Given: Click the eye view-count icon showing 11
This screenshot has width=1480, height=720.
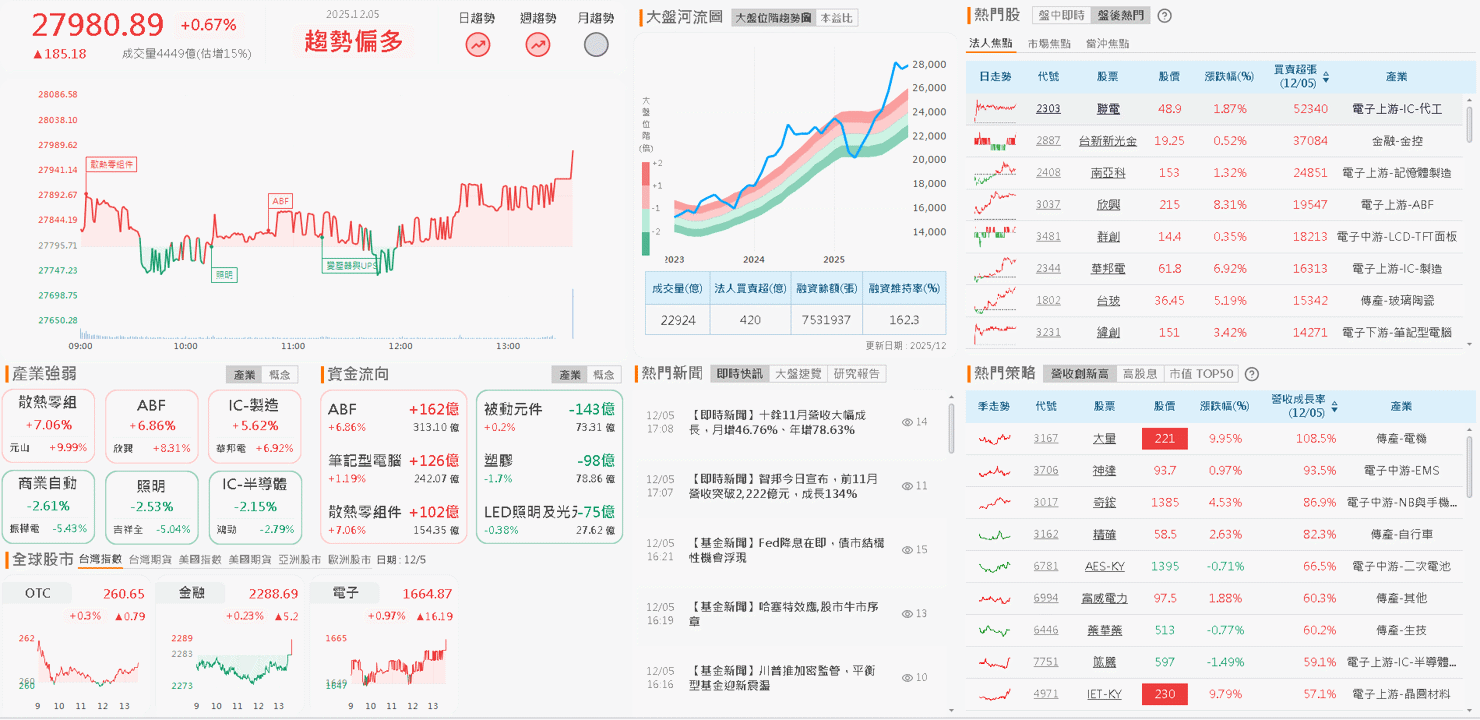Looking at the screenshot, I should click(908, 486).
